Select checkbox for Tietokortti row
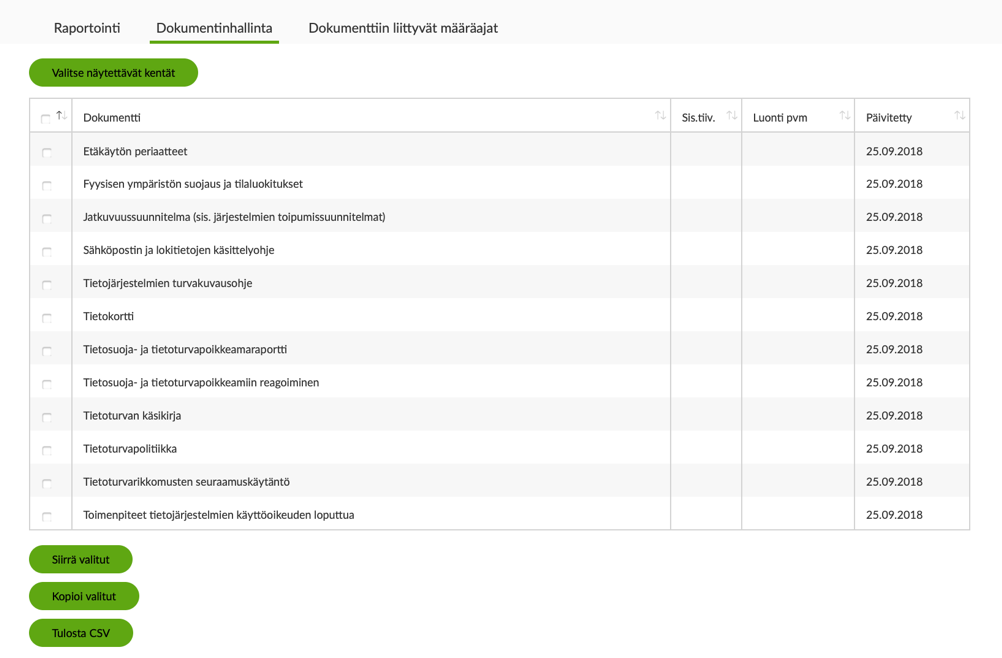 (x=47, y=317)
